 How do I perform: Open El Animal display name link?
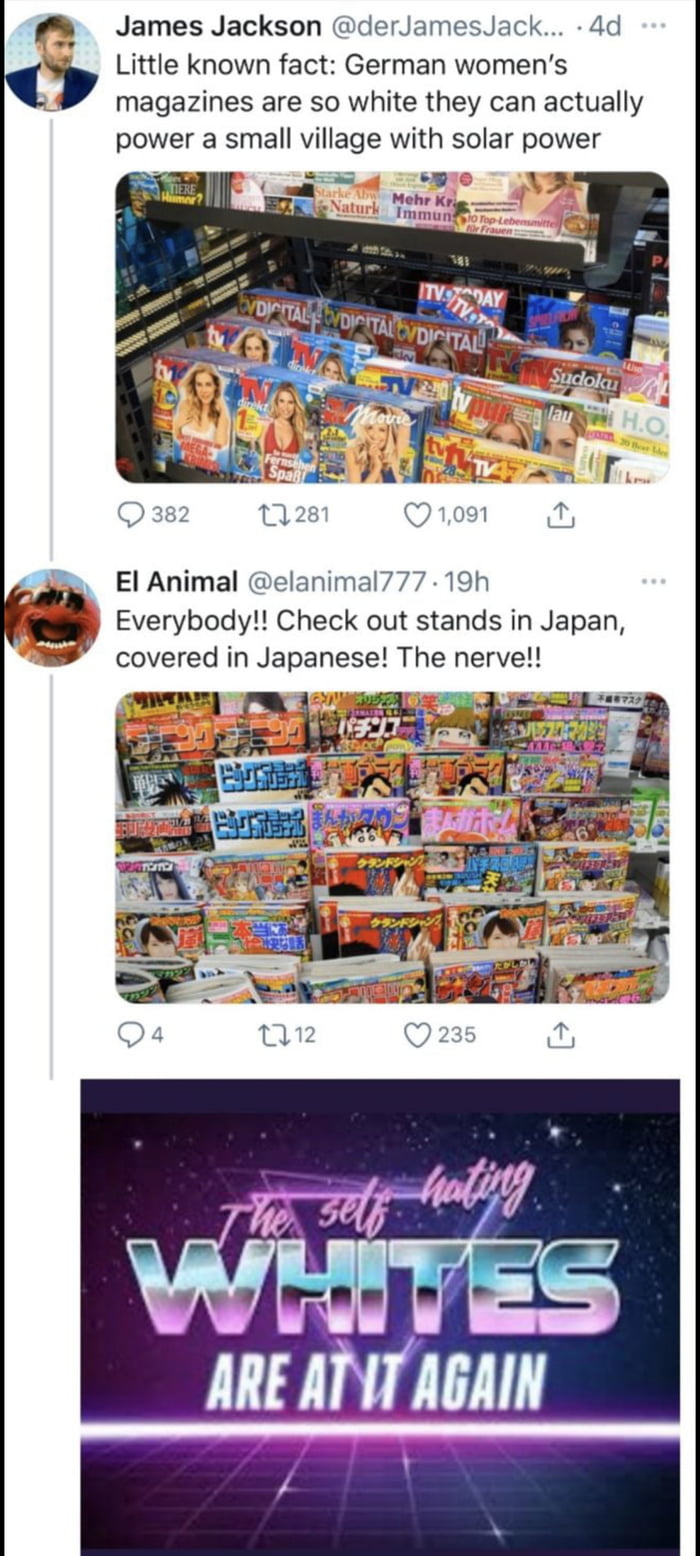coord(177,581)
